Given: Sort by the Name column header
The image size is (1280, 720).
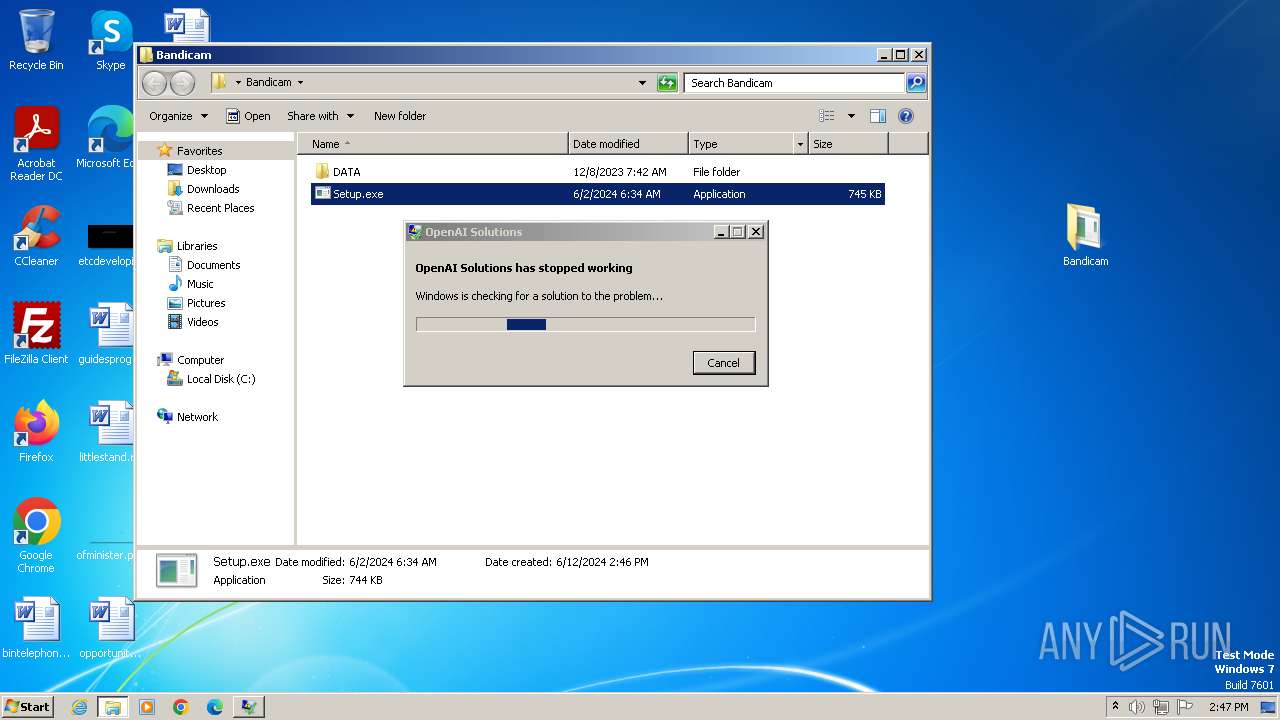Looking at the screenshot, I should point(432,144).
